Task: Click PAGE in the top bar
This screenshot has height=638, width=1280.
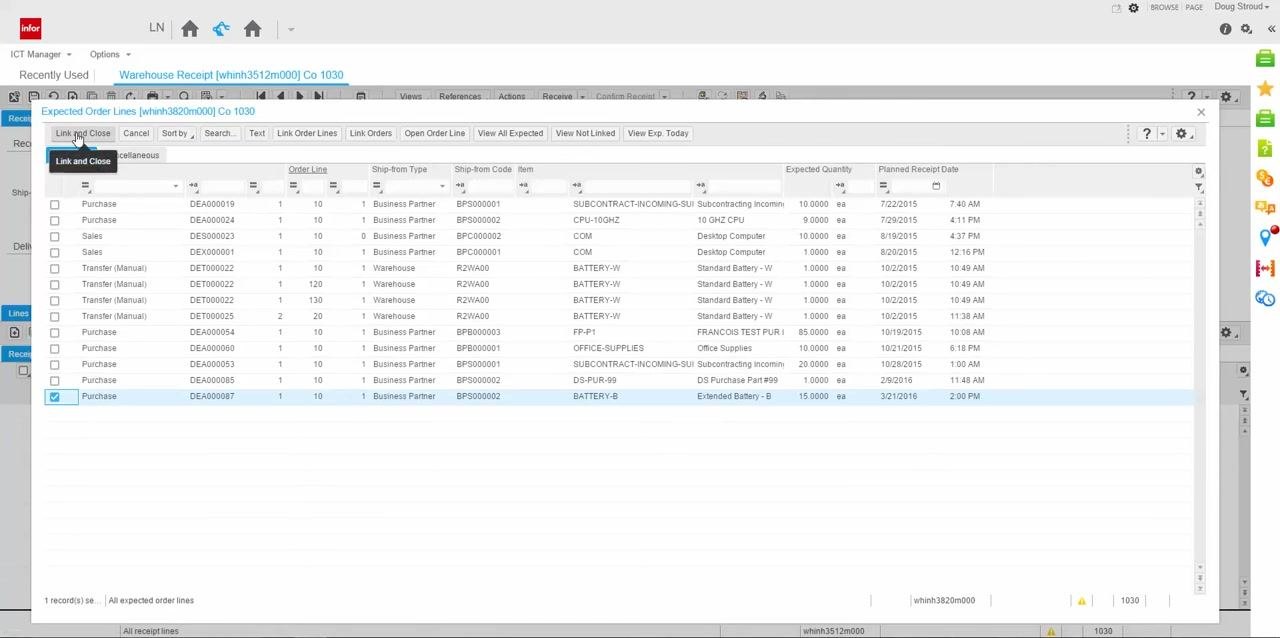Action: click(1194, 8)
